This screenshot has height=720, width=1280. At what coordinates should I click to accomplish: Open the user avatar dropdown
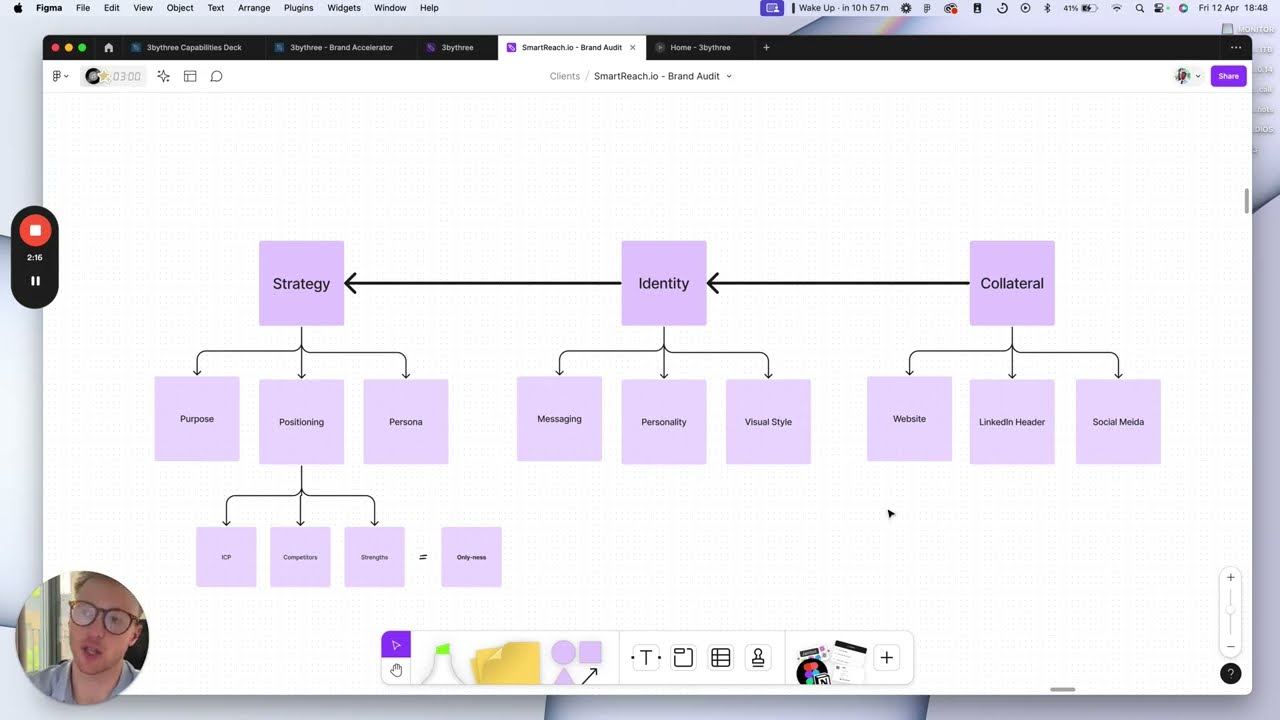click(1188, 76)
